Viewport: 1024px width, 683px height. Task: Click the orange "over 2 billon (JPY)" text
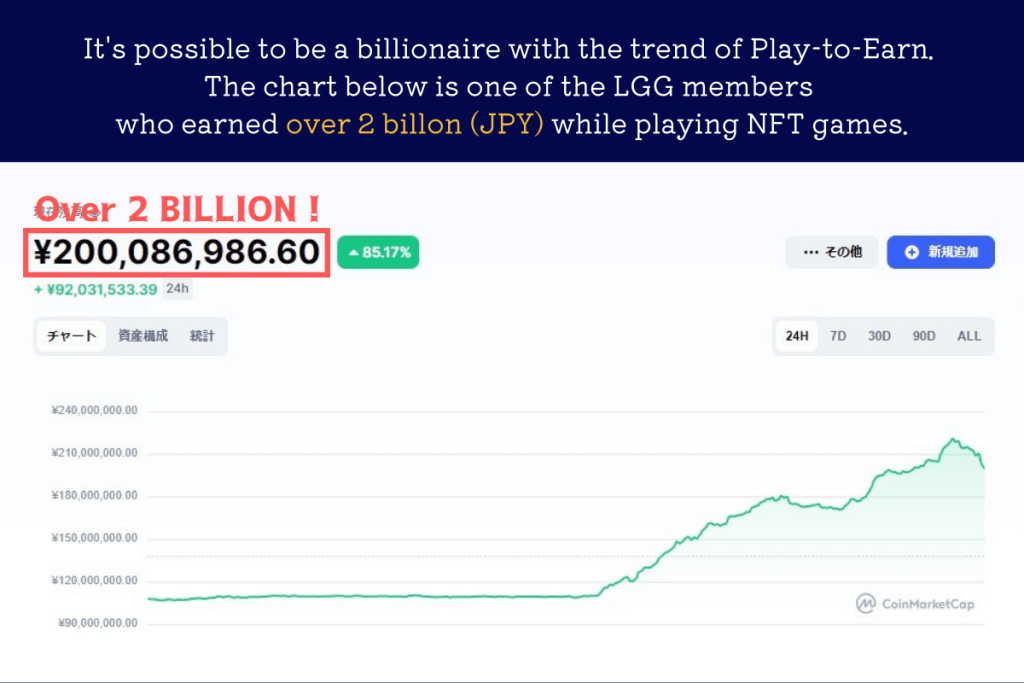[415, 125]
